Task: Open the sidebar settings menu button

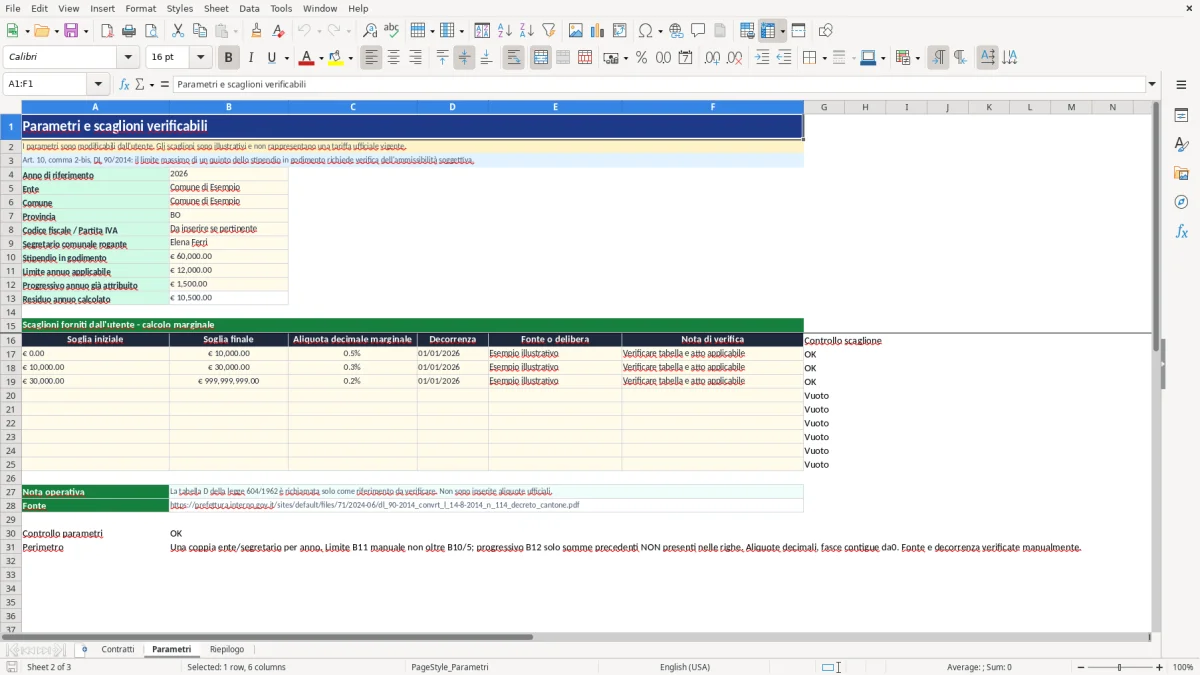Action: 1181,84
